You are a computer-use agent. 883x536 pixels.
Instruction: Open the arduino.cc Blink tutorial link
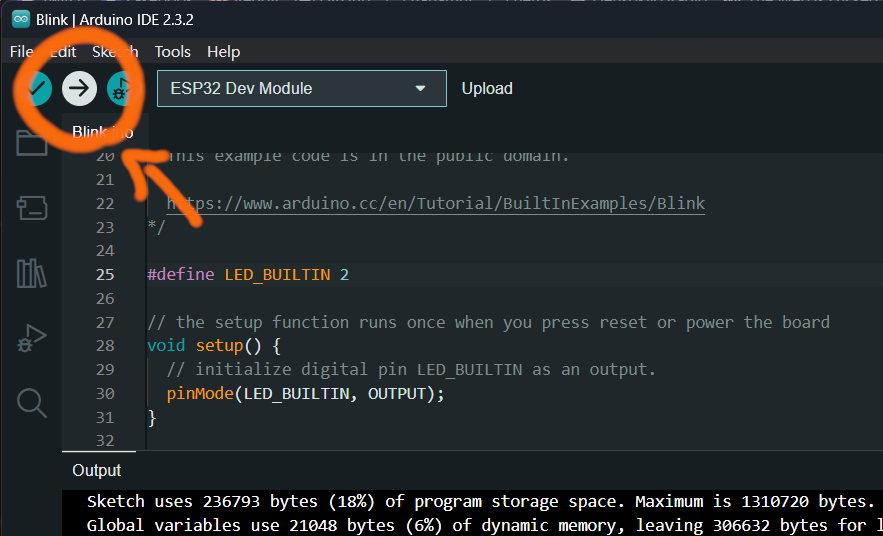(x=435, y=203)
